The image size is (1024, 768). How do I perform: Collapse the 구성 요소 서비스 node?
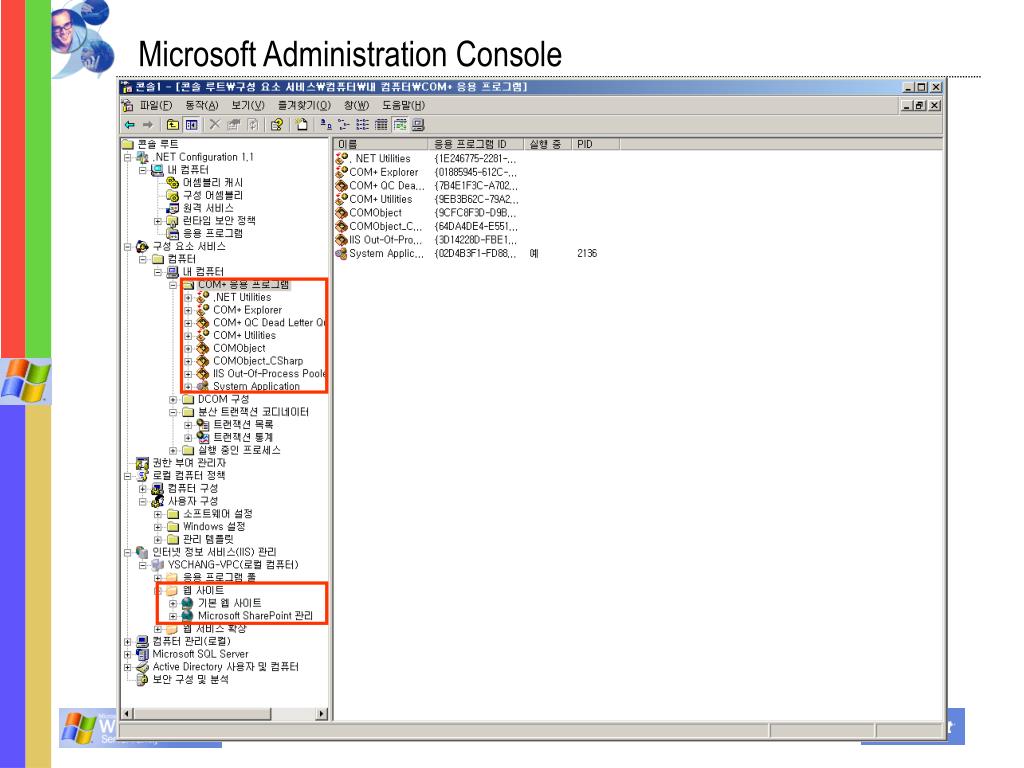128,247
